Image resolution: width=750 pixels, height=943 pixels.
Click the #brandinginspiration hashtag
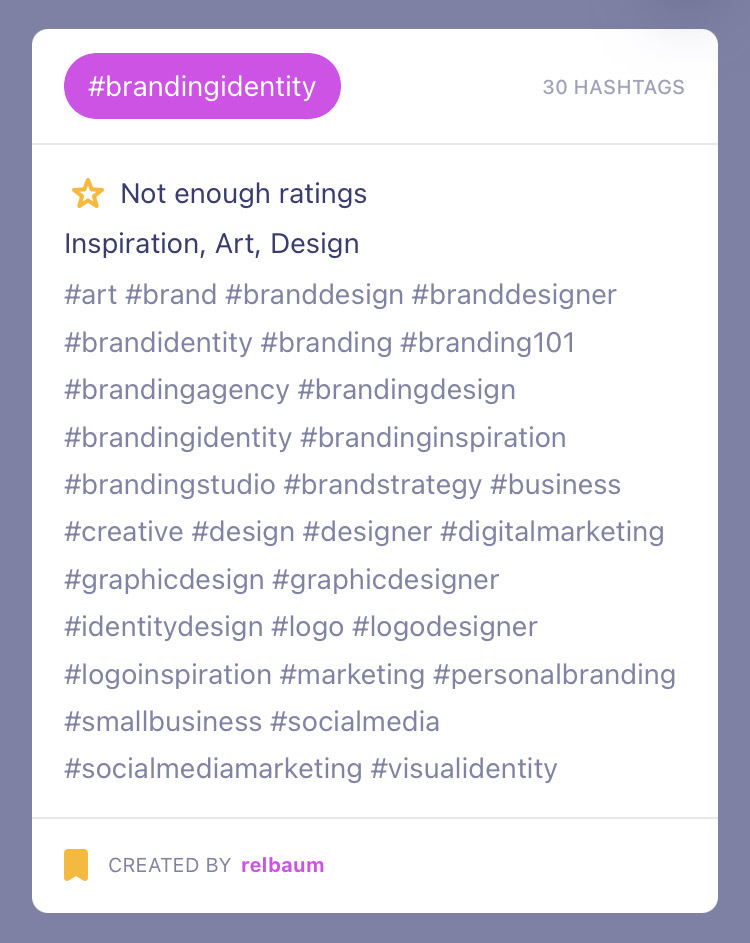(433, 437)
